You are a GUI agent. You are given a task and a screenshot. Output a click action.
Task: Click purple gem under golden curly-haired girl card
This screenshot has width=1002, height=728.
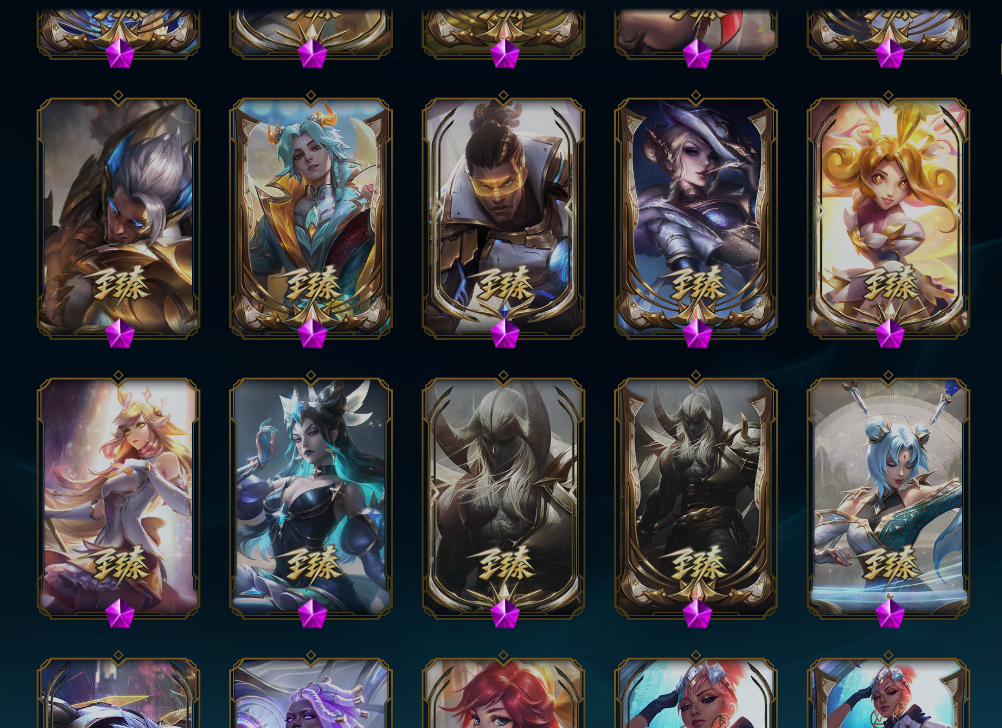click(x=890, y=334)
